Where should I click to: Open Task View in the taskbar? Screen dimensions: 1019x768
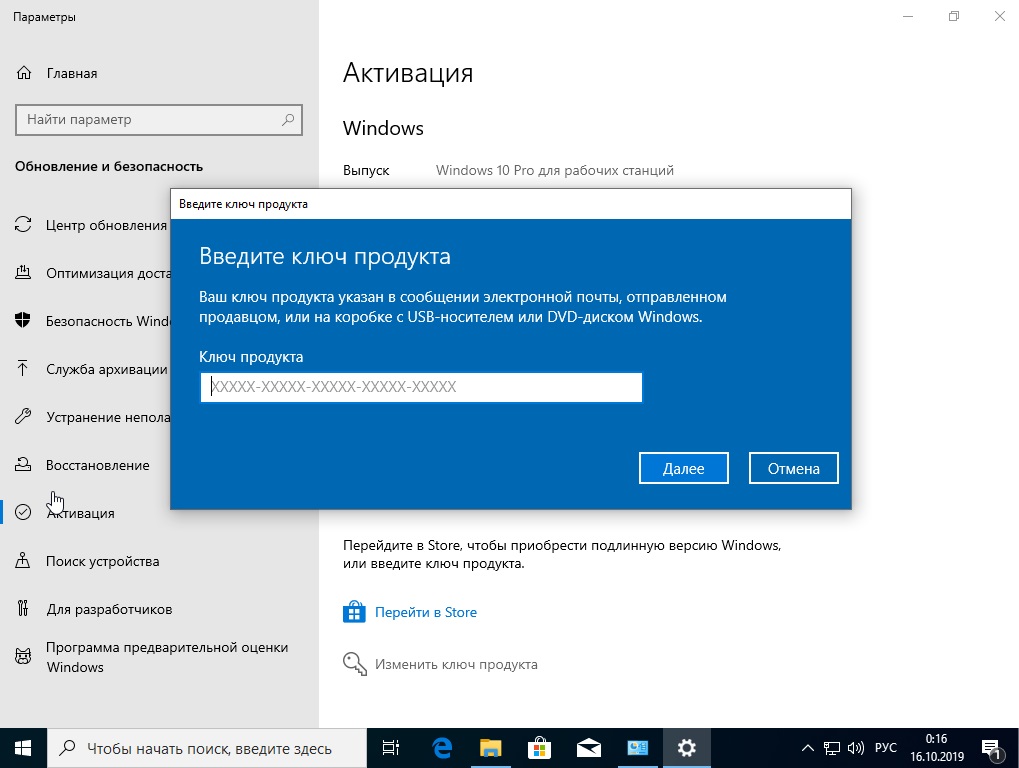[x=391, y=749]
